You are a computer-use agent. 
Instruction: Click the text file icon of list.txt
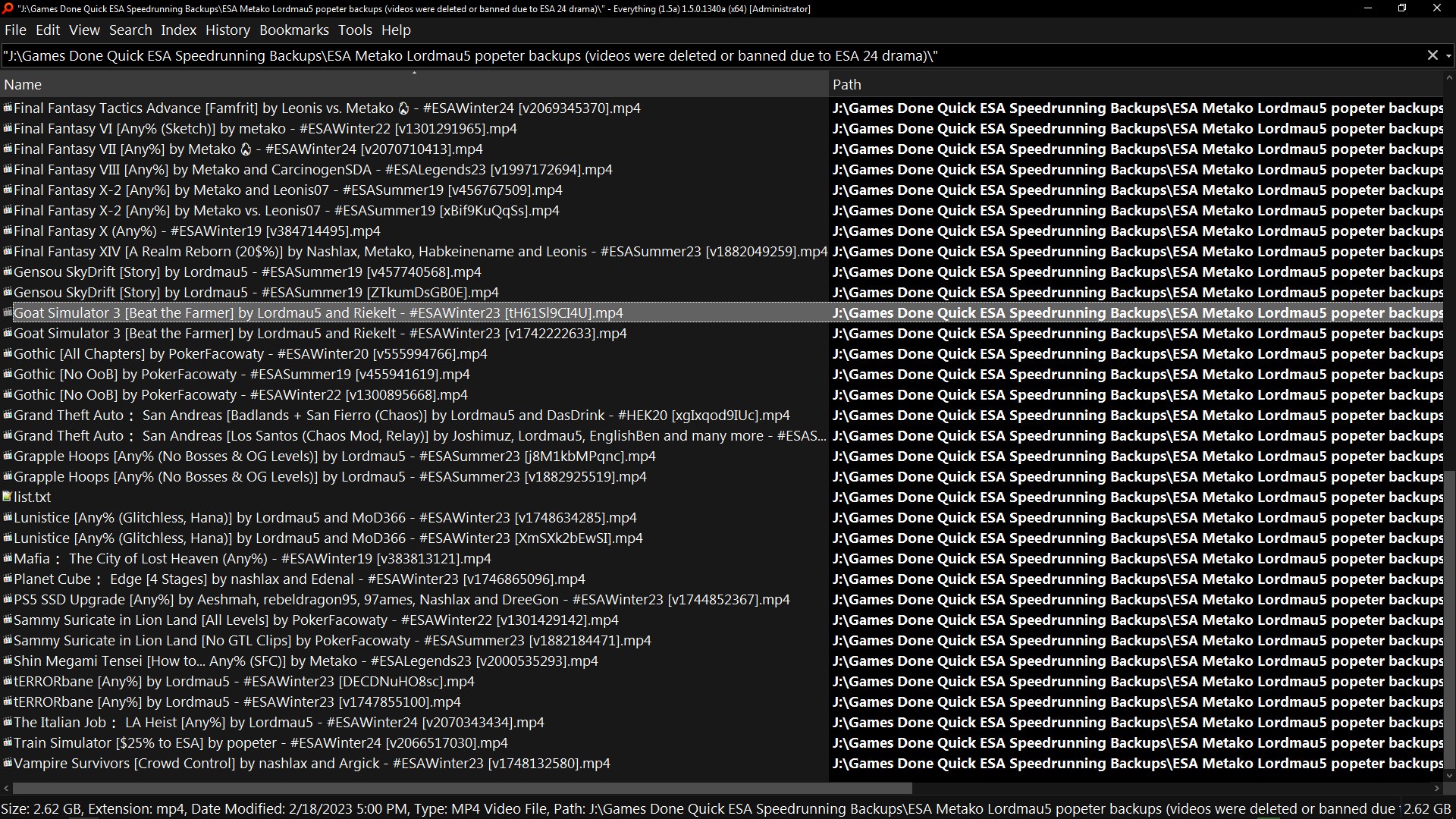pos(8,497)
